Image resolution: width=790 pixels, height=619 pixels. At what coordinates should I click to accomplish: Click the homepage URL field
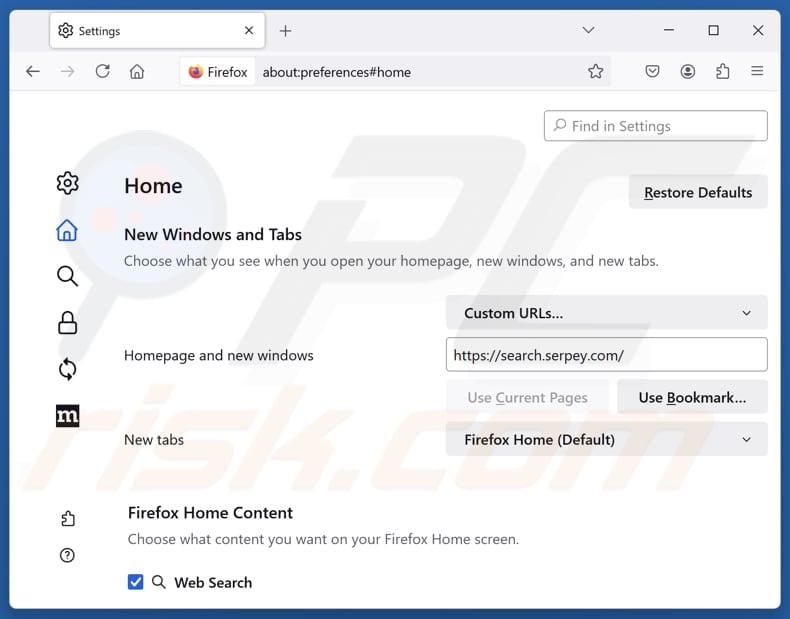607,355
